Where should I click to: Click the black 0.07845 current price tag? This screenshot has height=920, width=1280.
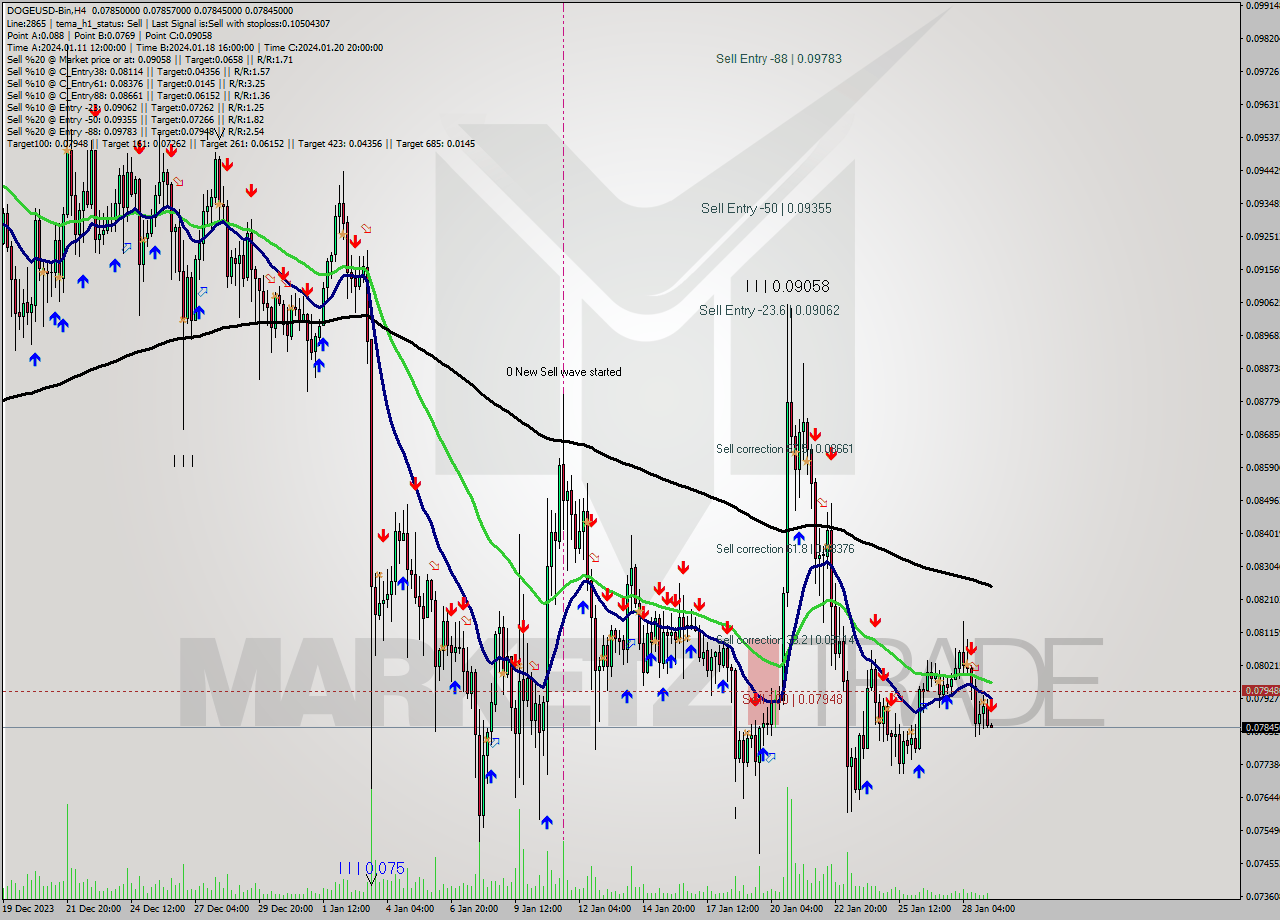[1260, 728]
